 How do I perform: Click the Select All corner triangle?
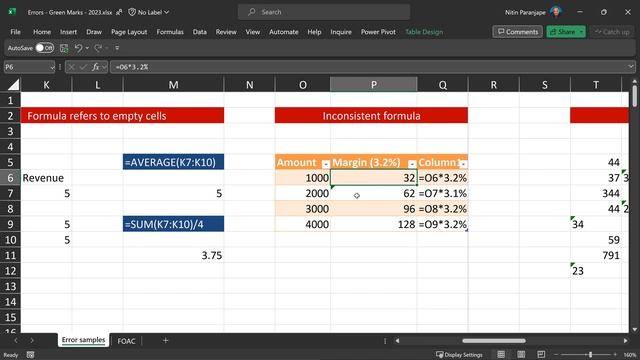click(x=13, y=84)
